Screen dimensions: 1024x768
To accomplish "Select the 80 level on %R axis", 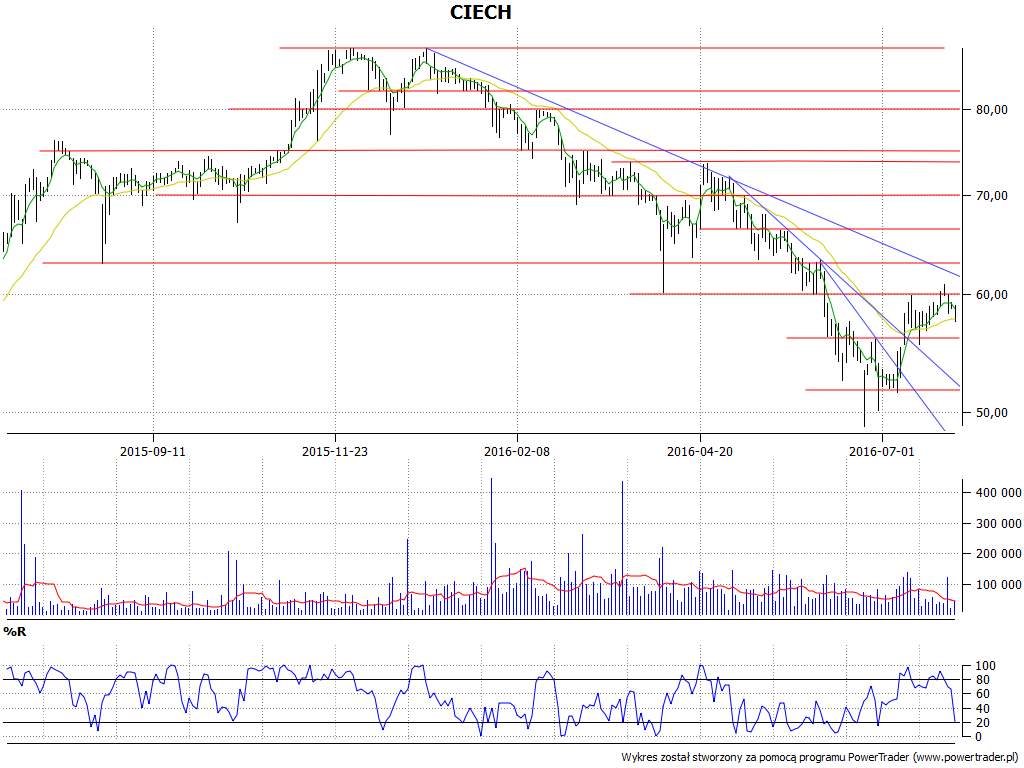I will point(985,680).
